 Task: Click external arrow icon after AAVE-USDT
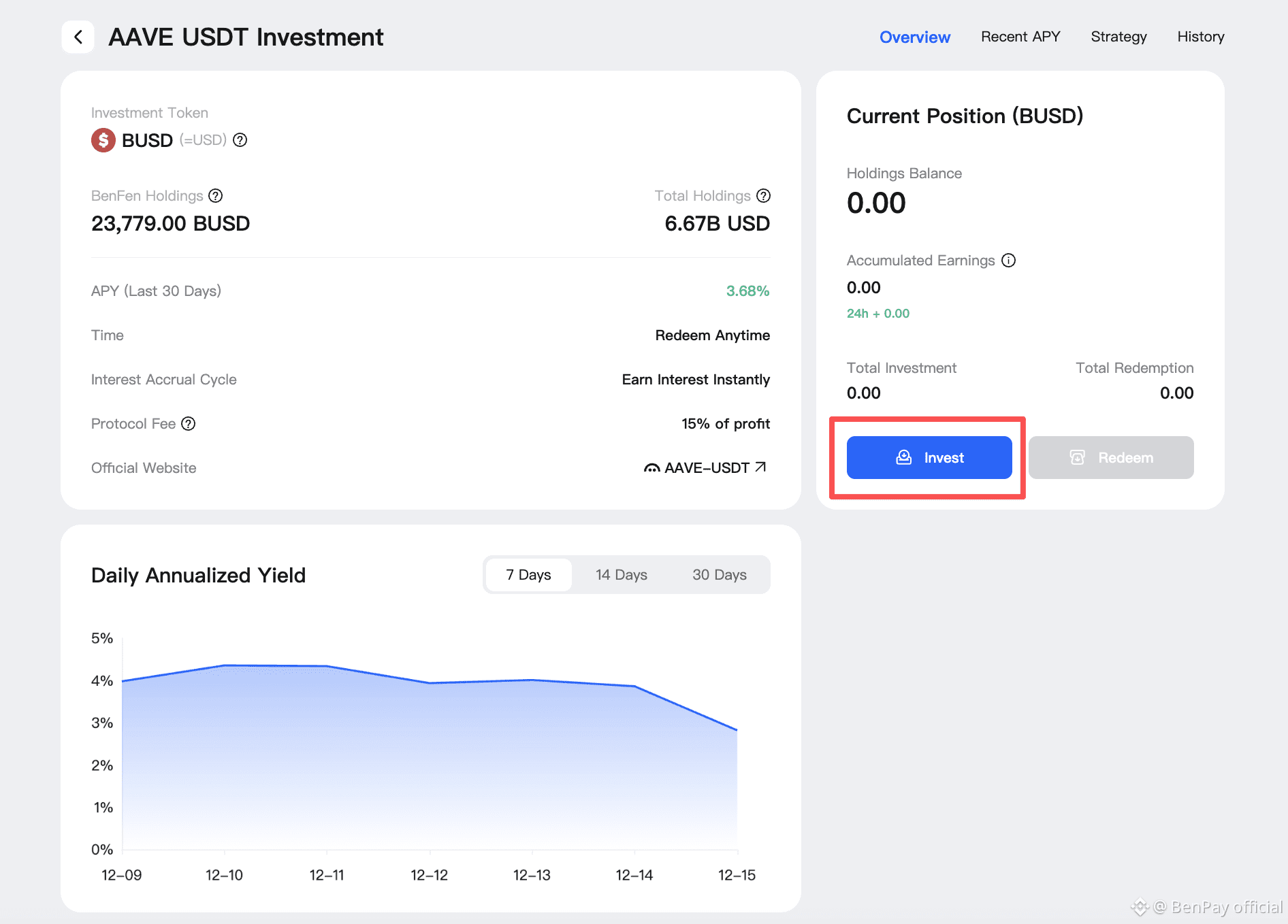(761, 467)
